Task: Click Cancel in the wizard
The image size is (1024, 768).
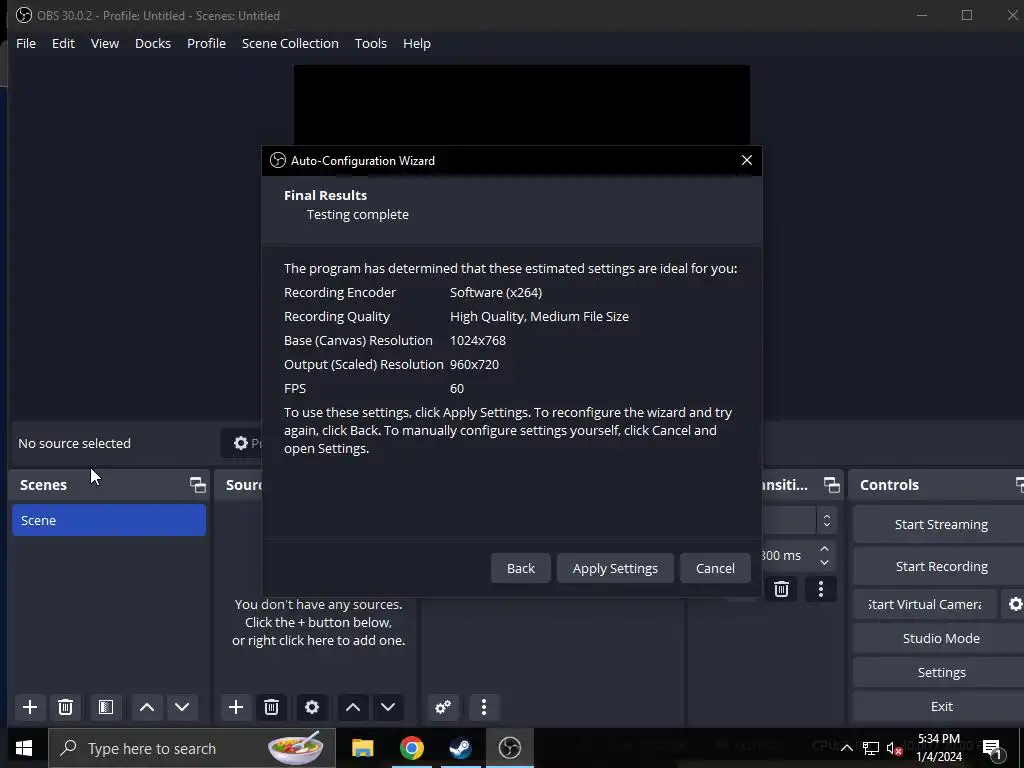Action: point(715,568)
